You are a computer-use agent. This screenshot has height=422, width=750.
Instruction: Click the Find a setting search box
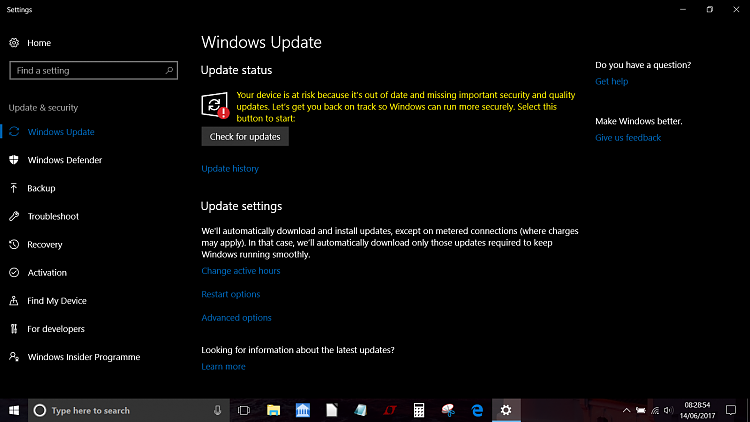coord(93,70)
